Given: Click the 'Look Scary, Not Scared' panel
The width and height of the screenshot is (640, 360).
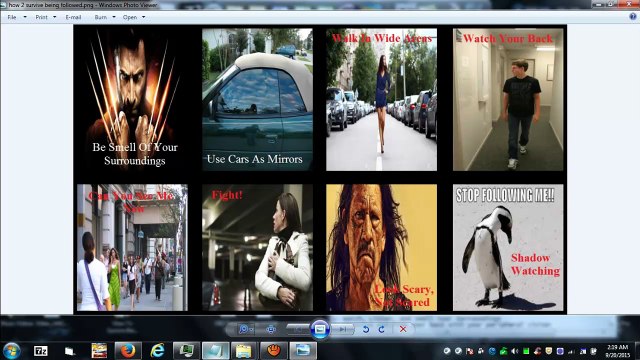Looking at the screenshot, I should point(381,247).
